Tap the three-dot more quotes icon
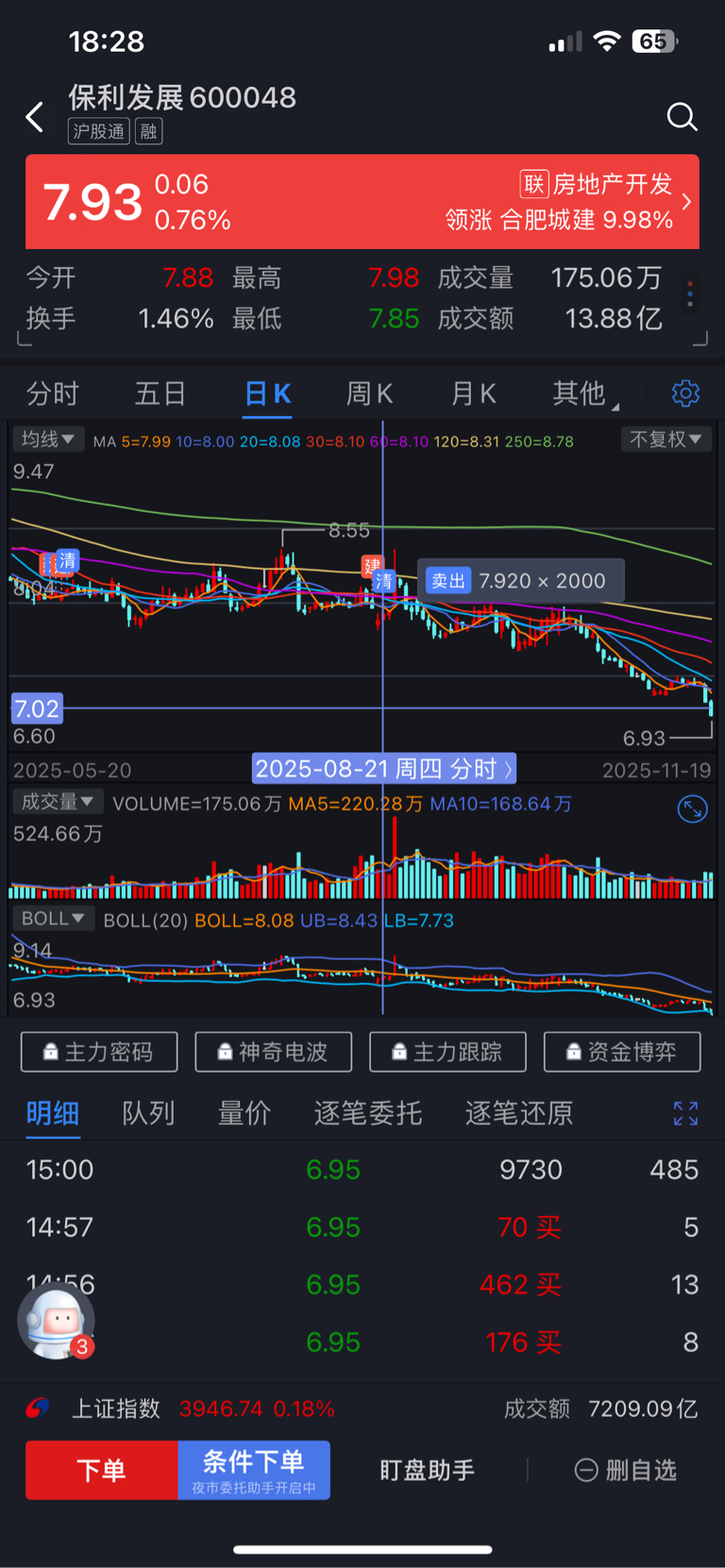The width and height of the screenshot is (725, 1568). pos(690,293)
